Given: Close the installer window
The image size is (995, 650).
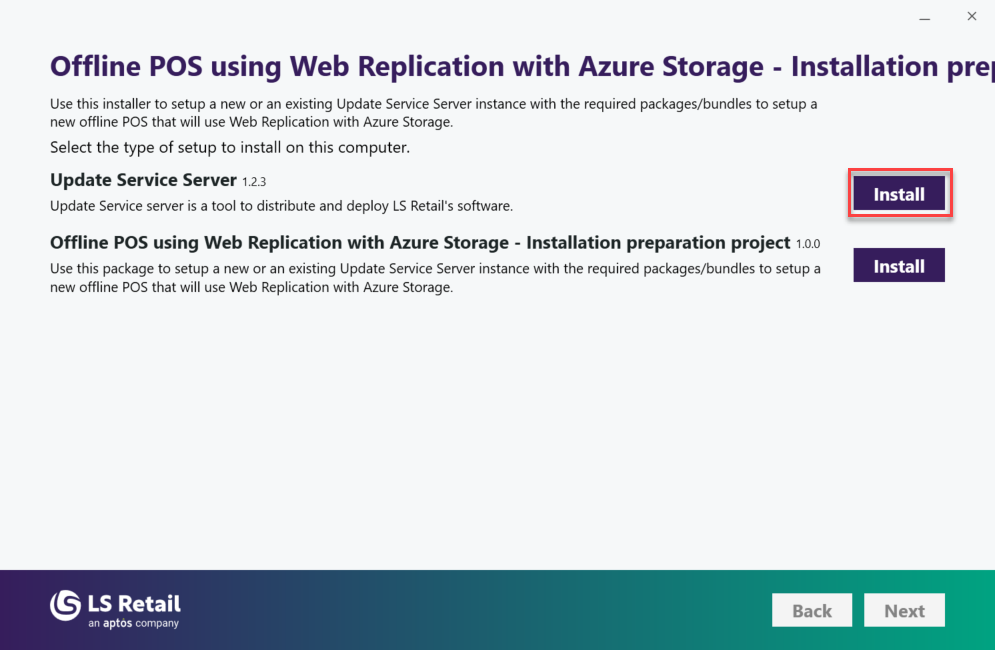Looking at the screenshot, I should [x=971, y=17].
